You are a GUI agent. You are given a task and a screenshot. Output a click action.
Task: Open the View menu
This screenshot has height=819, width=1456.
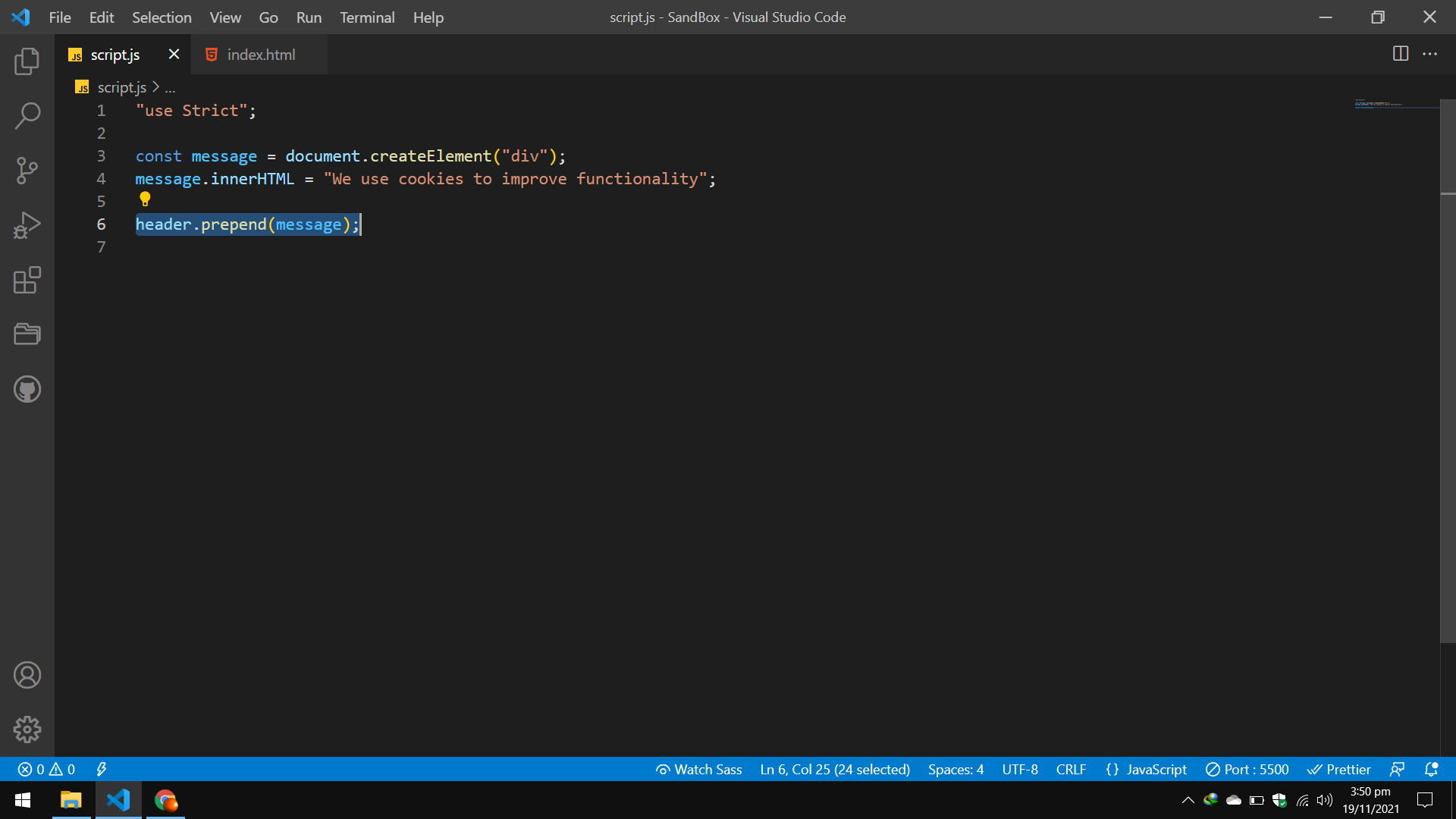[225, 17]
